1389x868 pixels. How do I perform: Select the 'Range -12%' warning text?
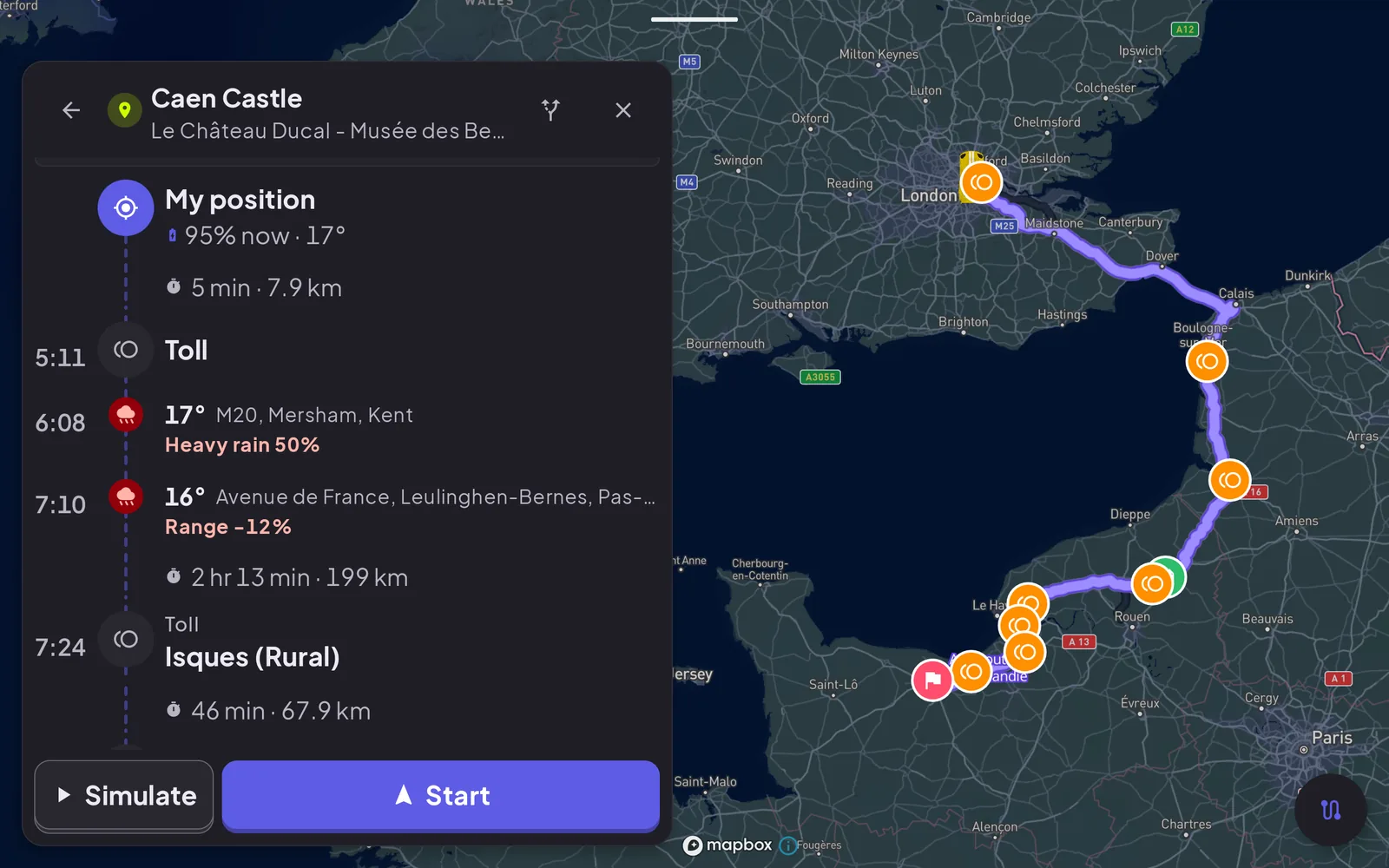pos(228,527)
